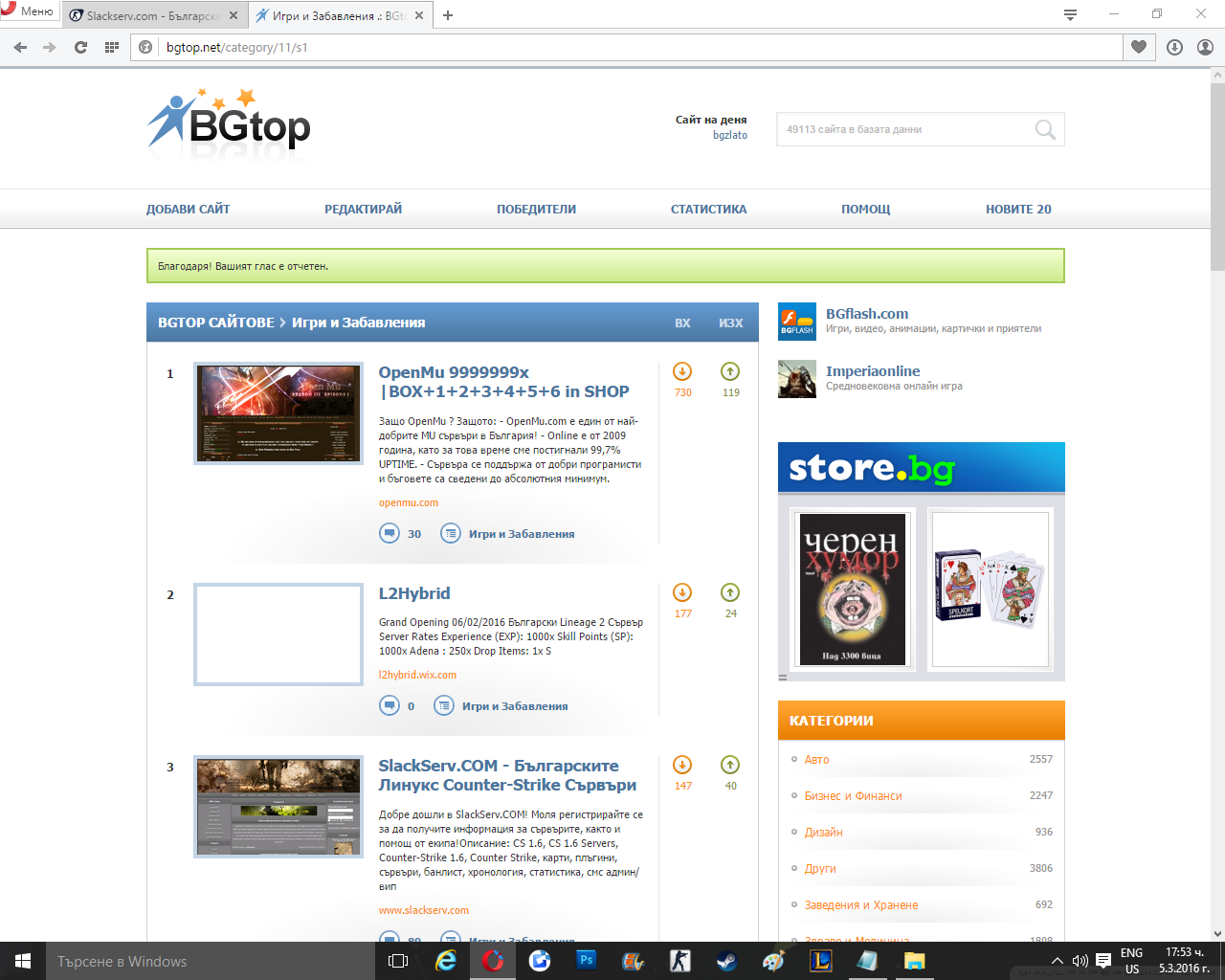Open OpenMu site thumbnail
The image size is (1225, 980).
278,413
